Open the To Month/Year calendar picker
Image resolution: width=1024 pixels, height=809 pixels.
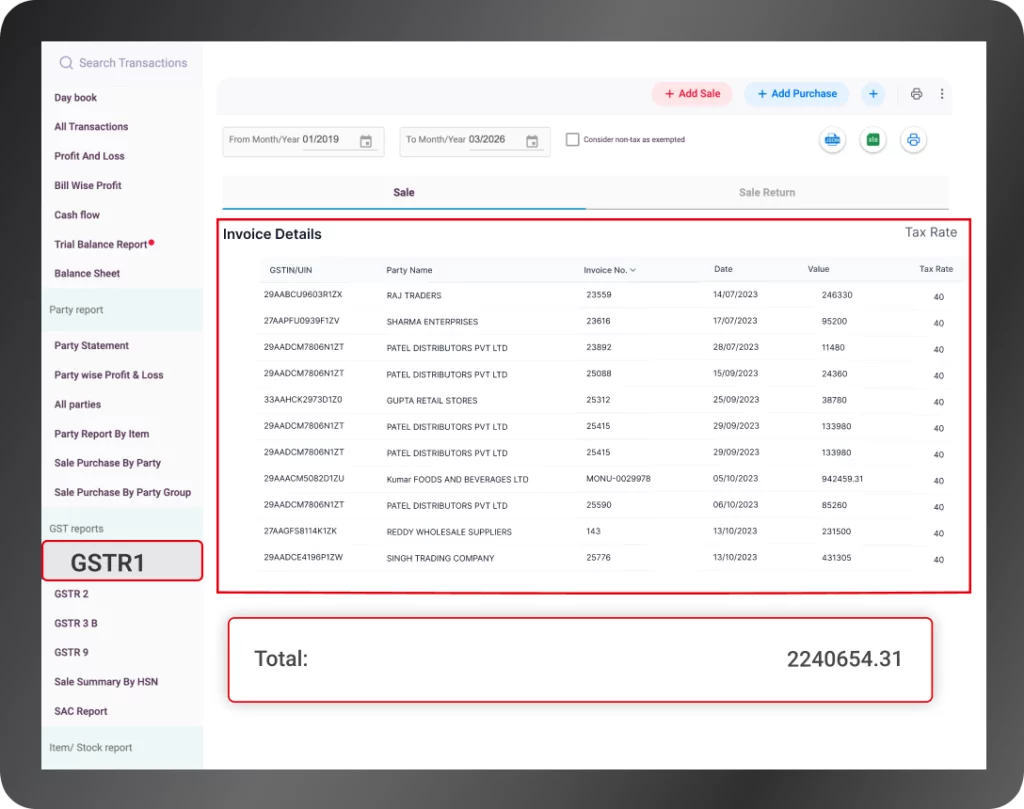pyautogui.click(x=534, y=142)
